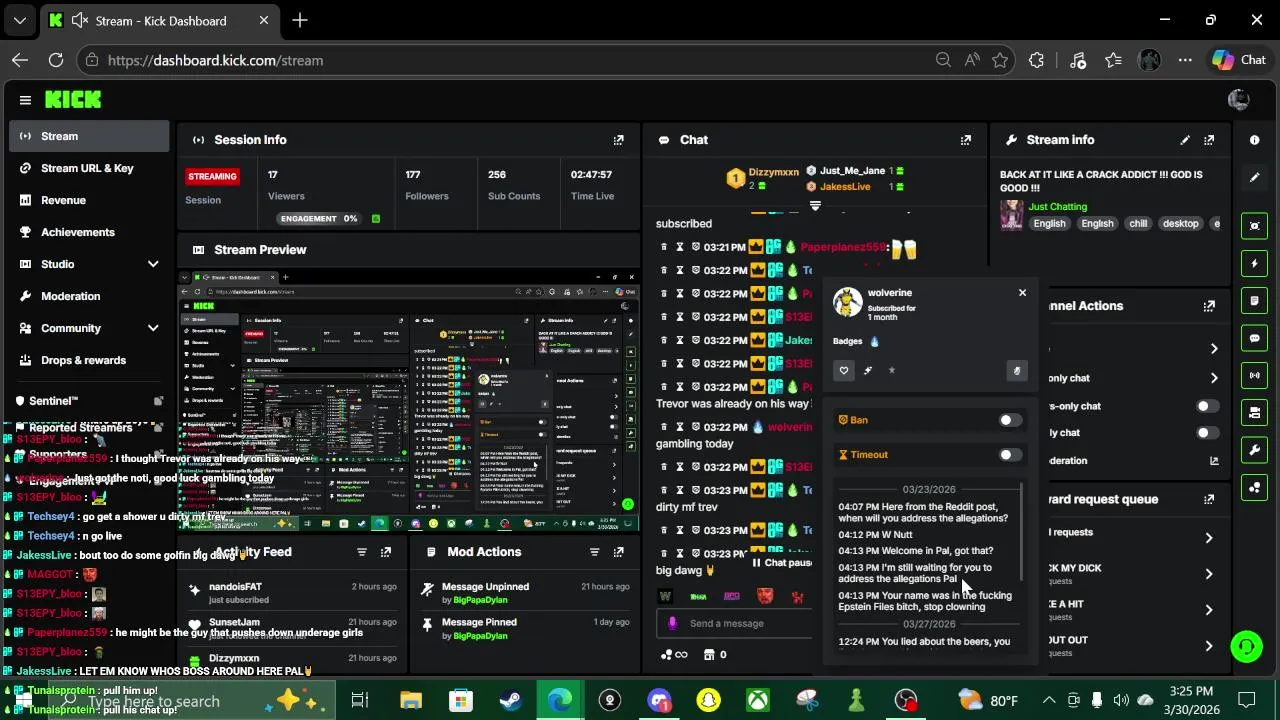Open the account avatar menu
This screenshot has width=1280, height=720.
click(x=1238, y=100)
